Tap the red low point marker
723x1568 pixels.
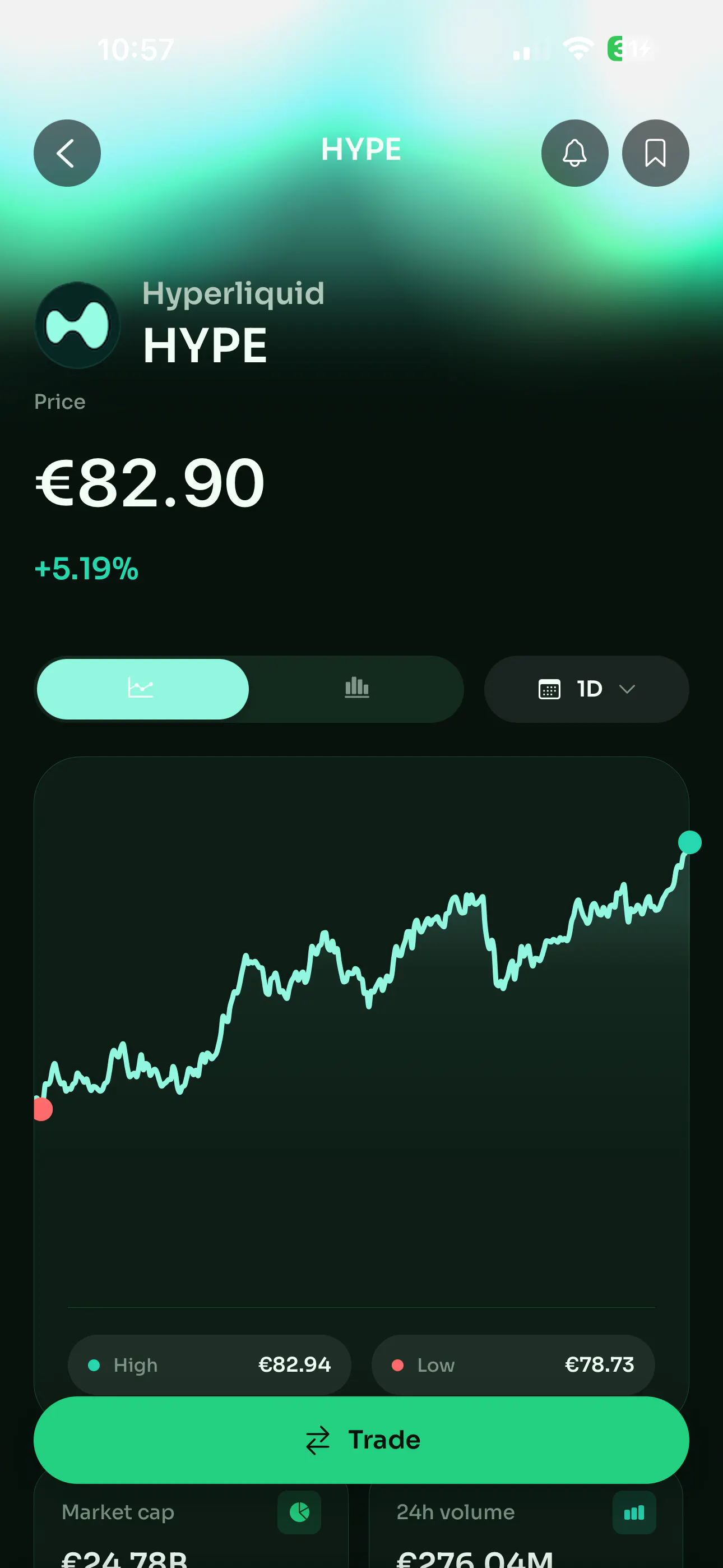[43, 1109]
